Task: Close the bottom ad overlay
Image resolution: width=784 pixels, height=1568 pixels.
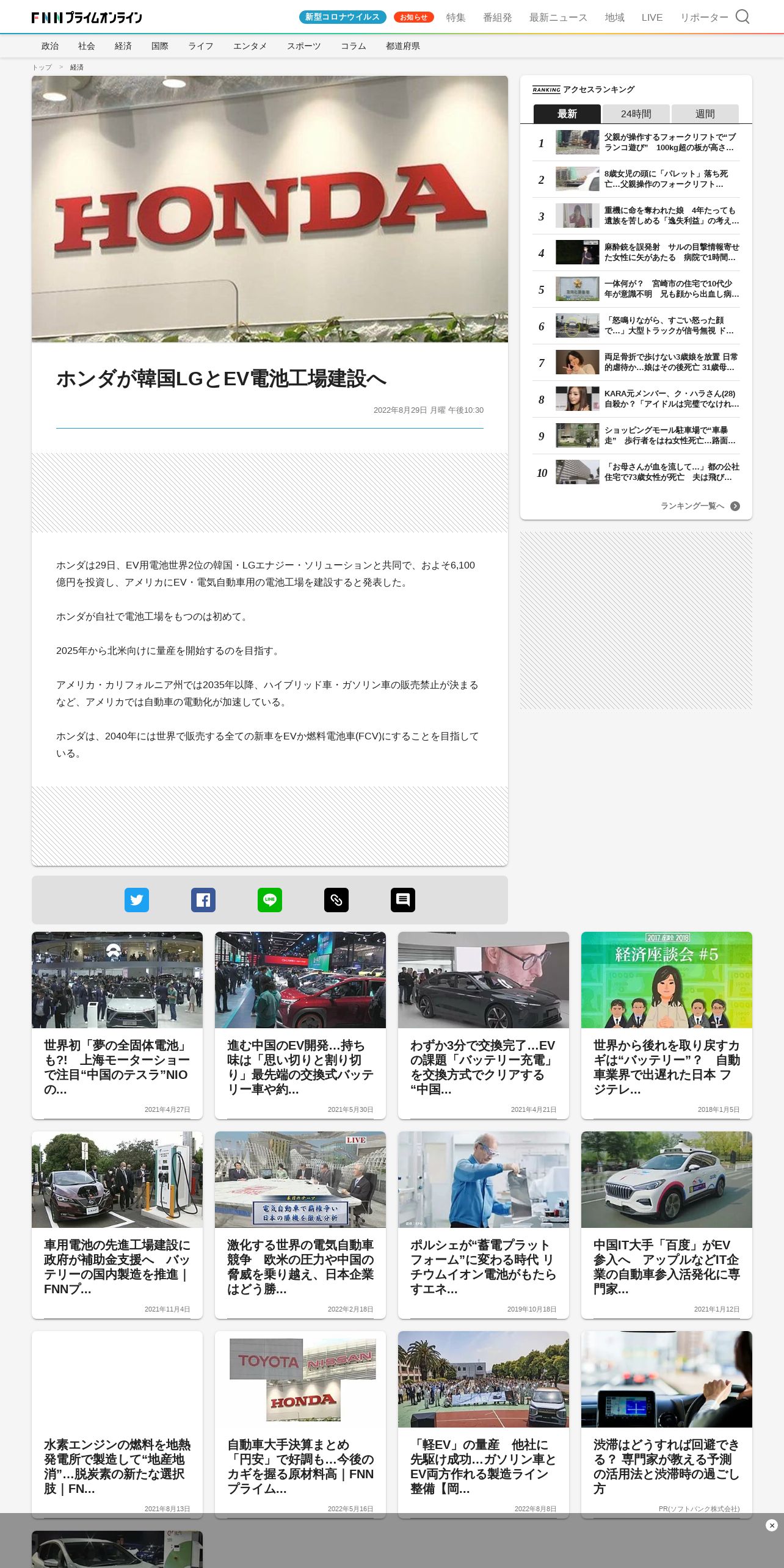Action: pos(772,1525)
